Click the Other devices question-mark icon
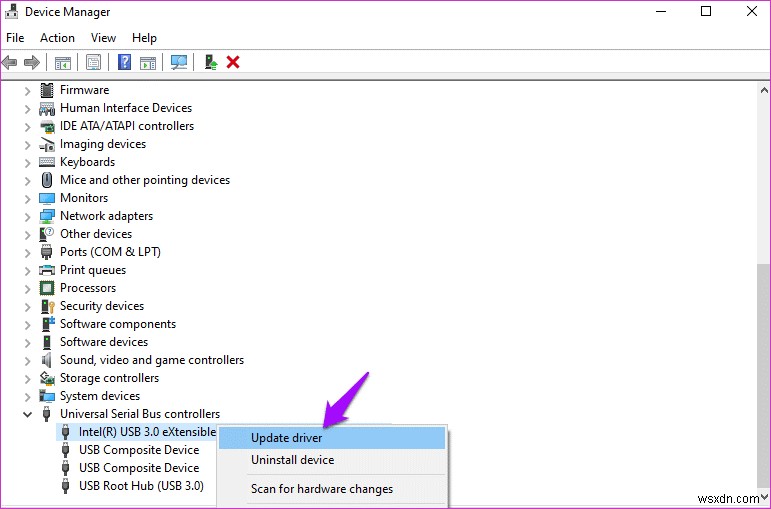The image size is (771, 509). click(47, 234)
